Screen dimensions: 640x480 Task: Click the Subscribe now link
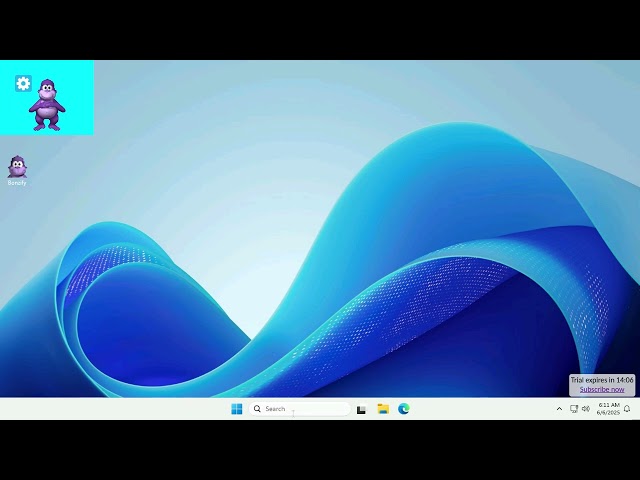[x=602, y=389]
